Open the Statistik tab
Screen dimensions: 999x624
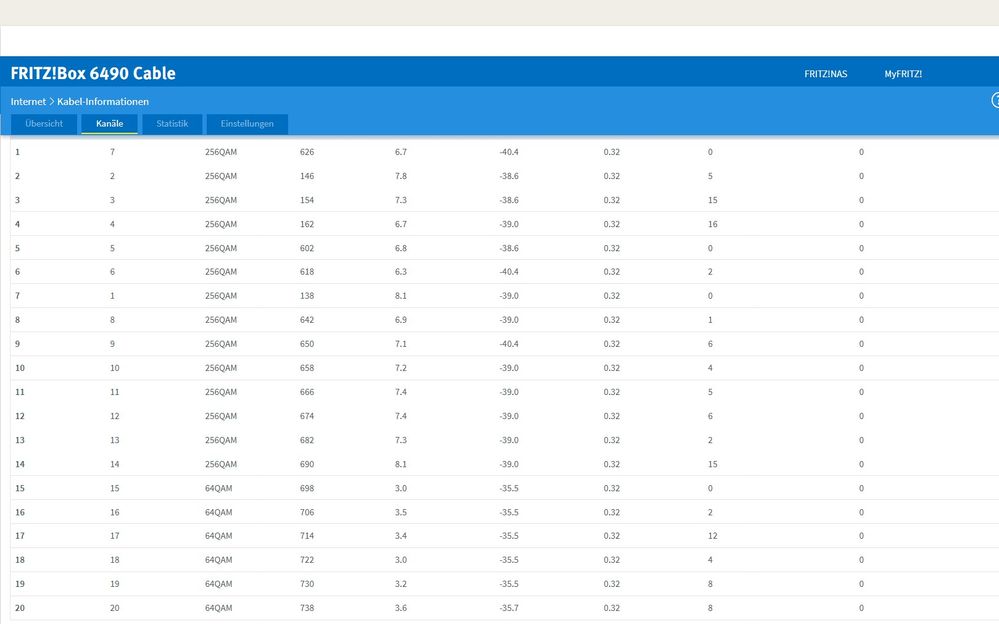pyautogui.click(x=172, y=124)
